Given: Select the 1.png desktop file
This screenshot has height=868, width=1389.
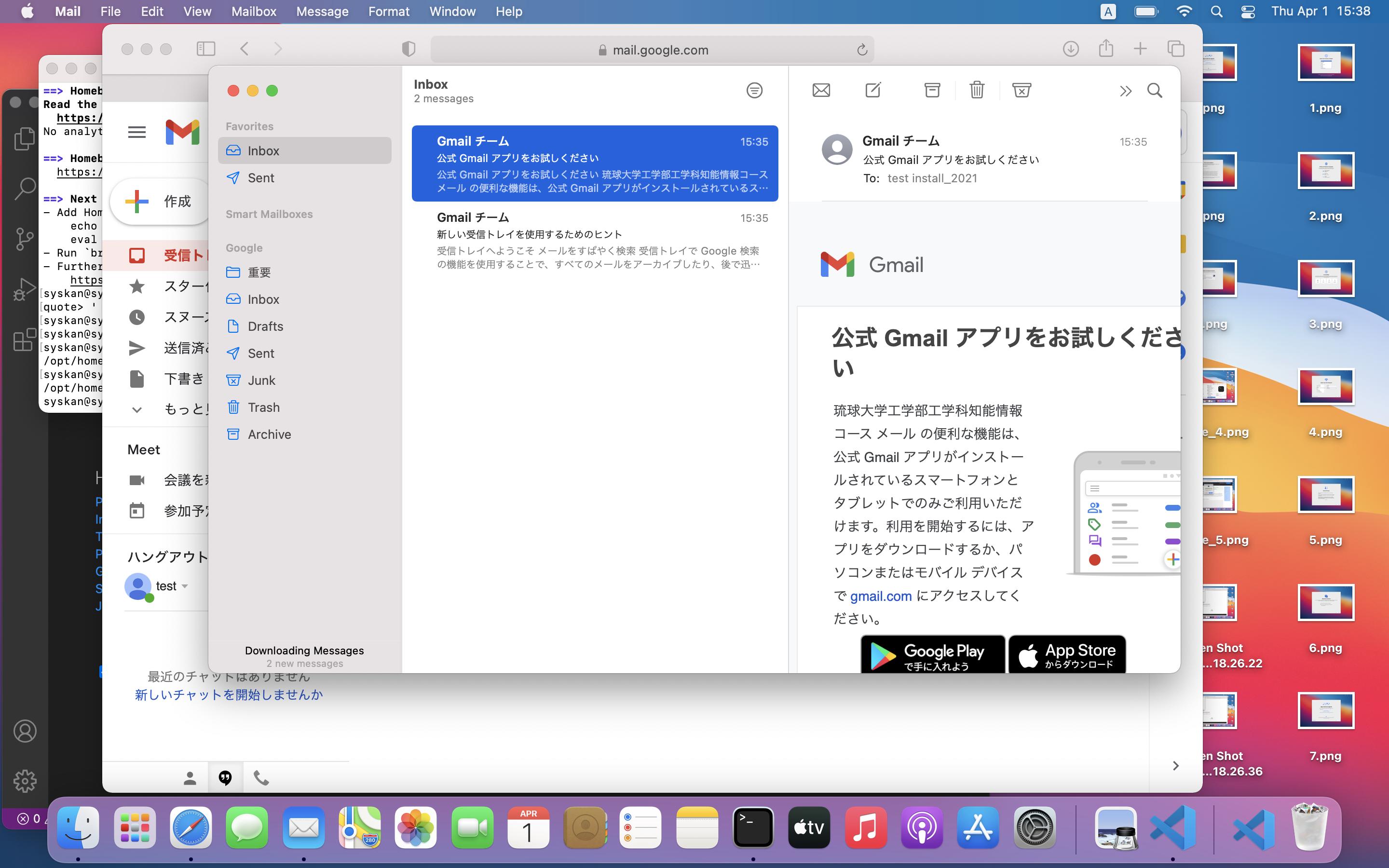Looking at the screenshot, I should (x=1325, y=80).
